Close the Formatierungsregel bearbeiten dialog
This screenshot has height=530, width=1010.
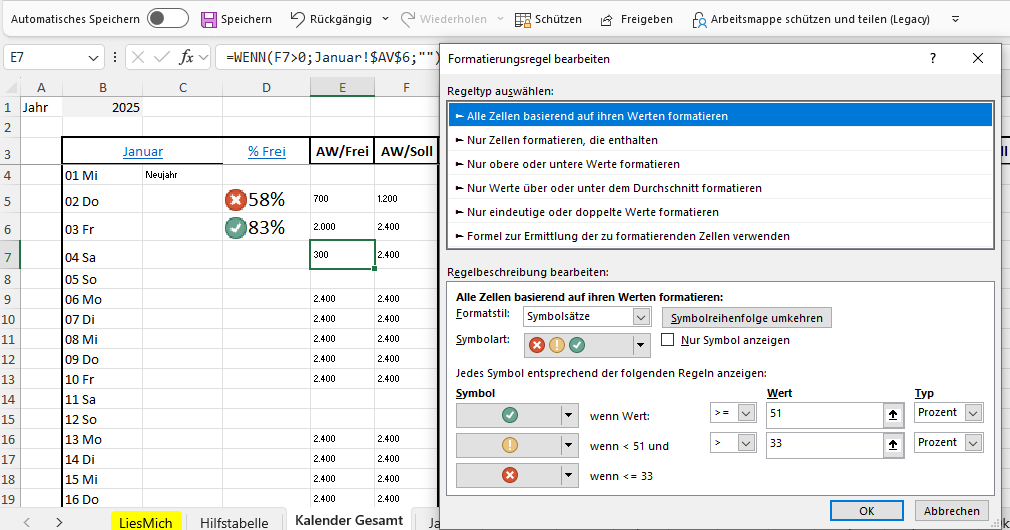978,59
